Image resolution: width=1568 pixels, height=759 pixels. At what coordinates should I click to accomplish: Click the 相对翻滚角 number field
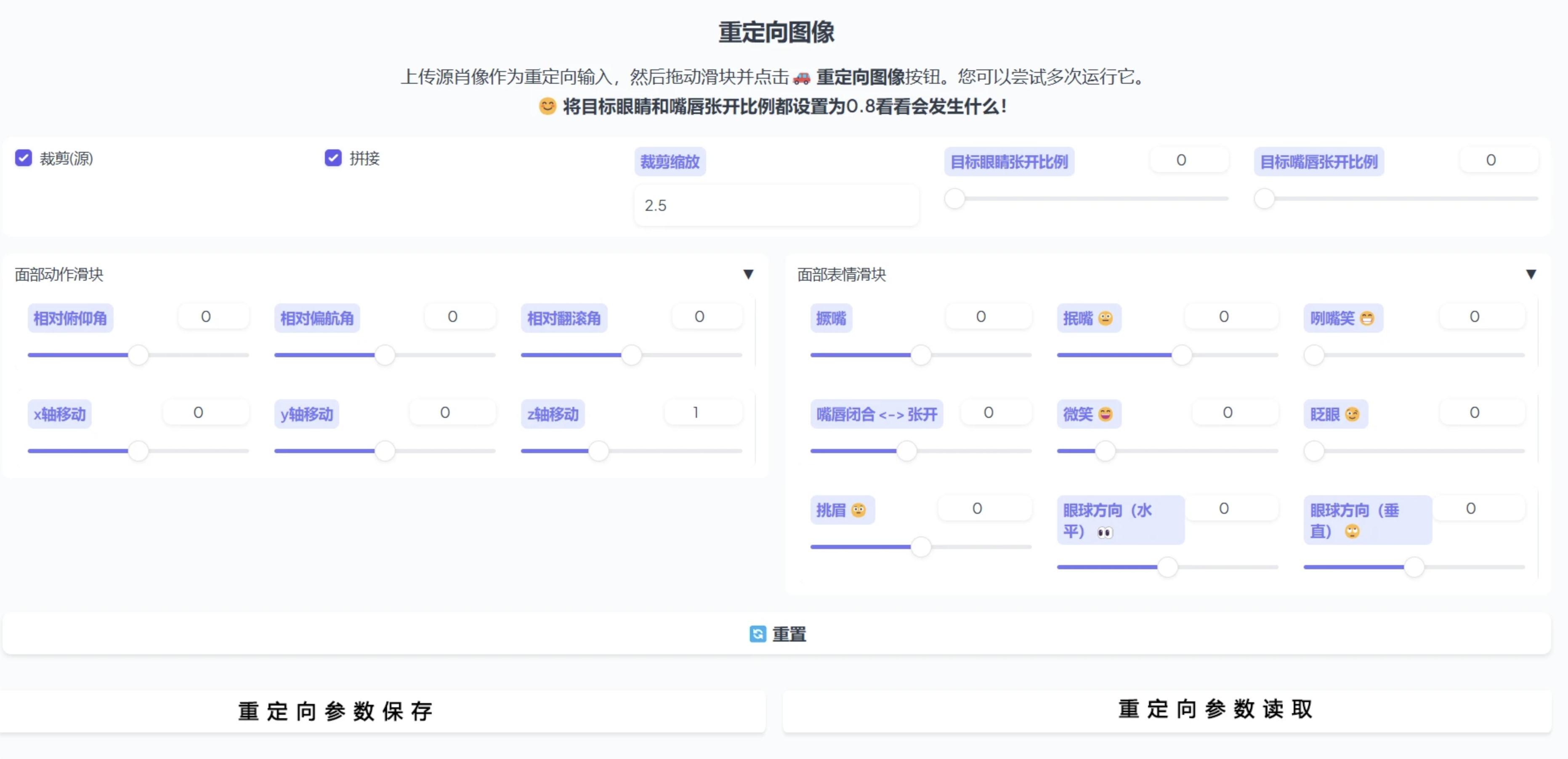[x=707, y=316]
